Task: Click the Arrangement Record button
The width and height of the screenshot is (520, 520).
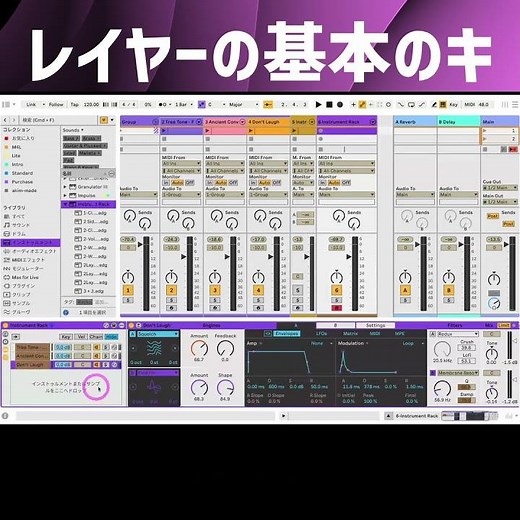Action: pos(340,105)
